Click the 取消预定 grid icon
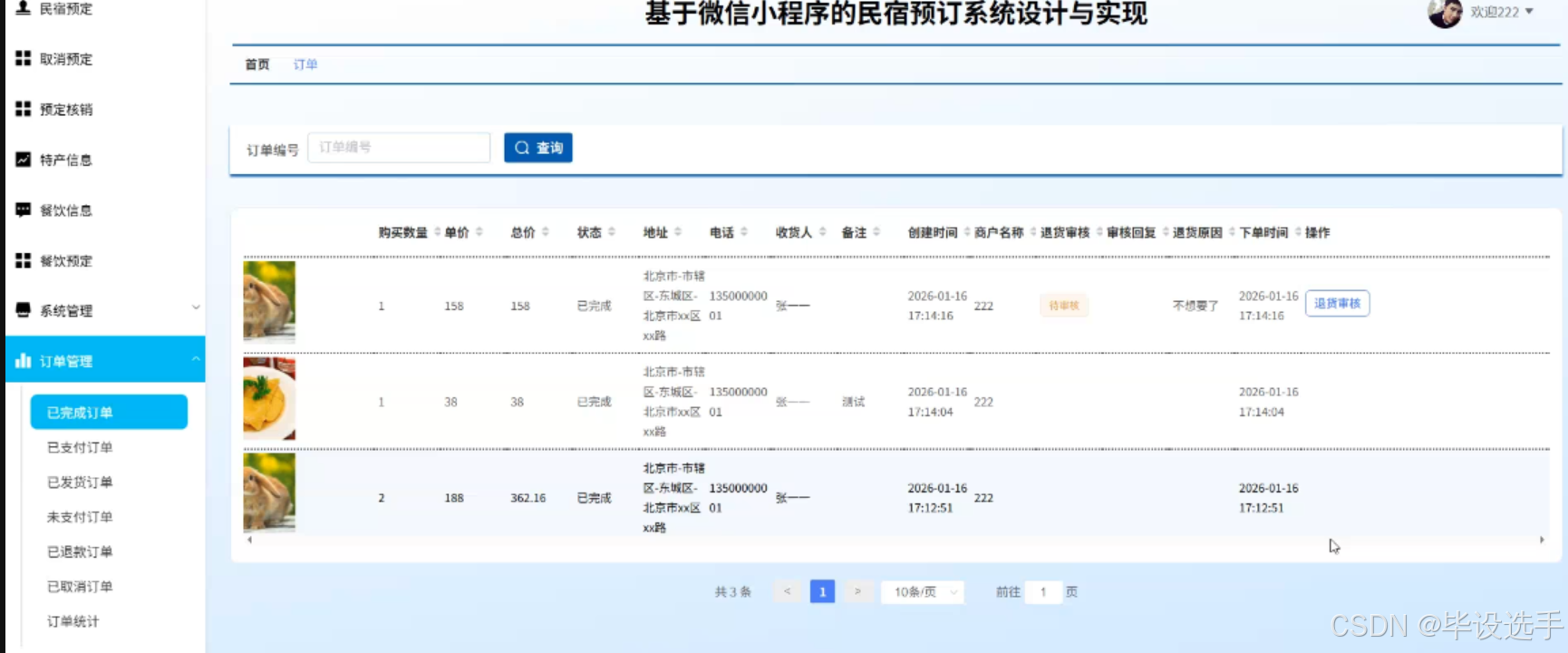 (24, 58)
